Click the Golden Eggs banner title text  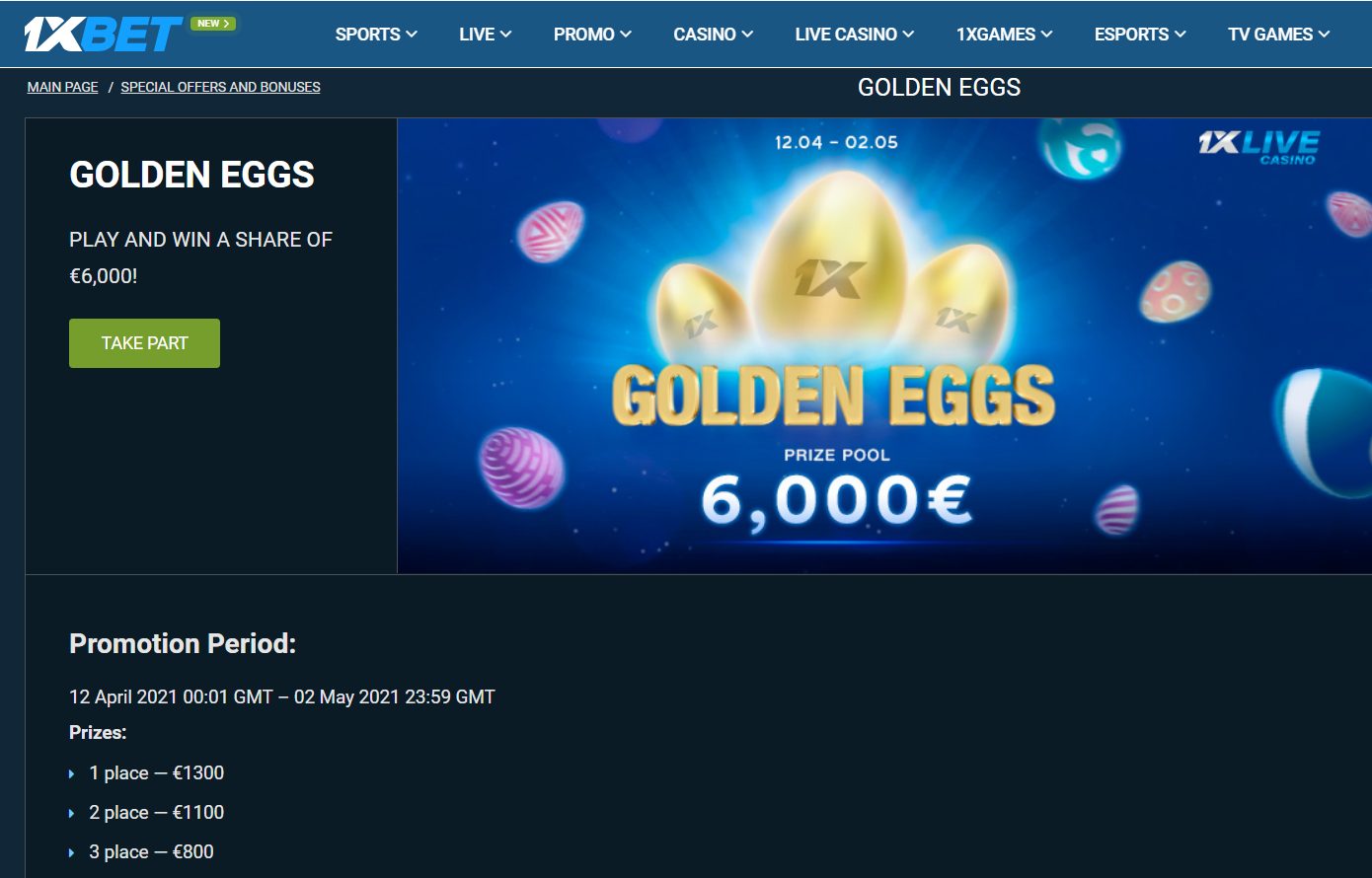coord(833,395)
